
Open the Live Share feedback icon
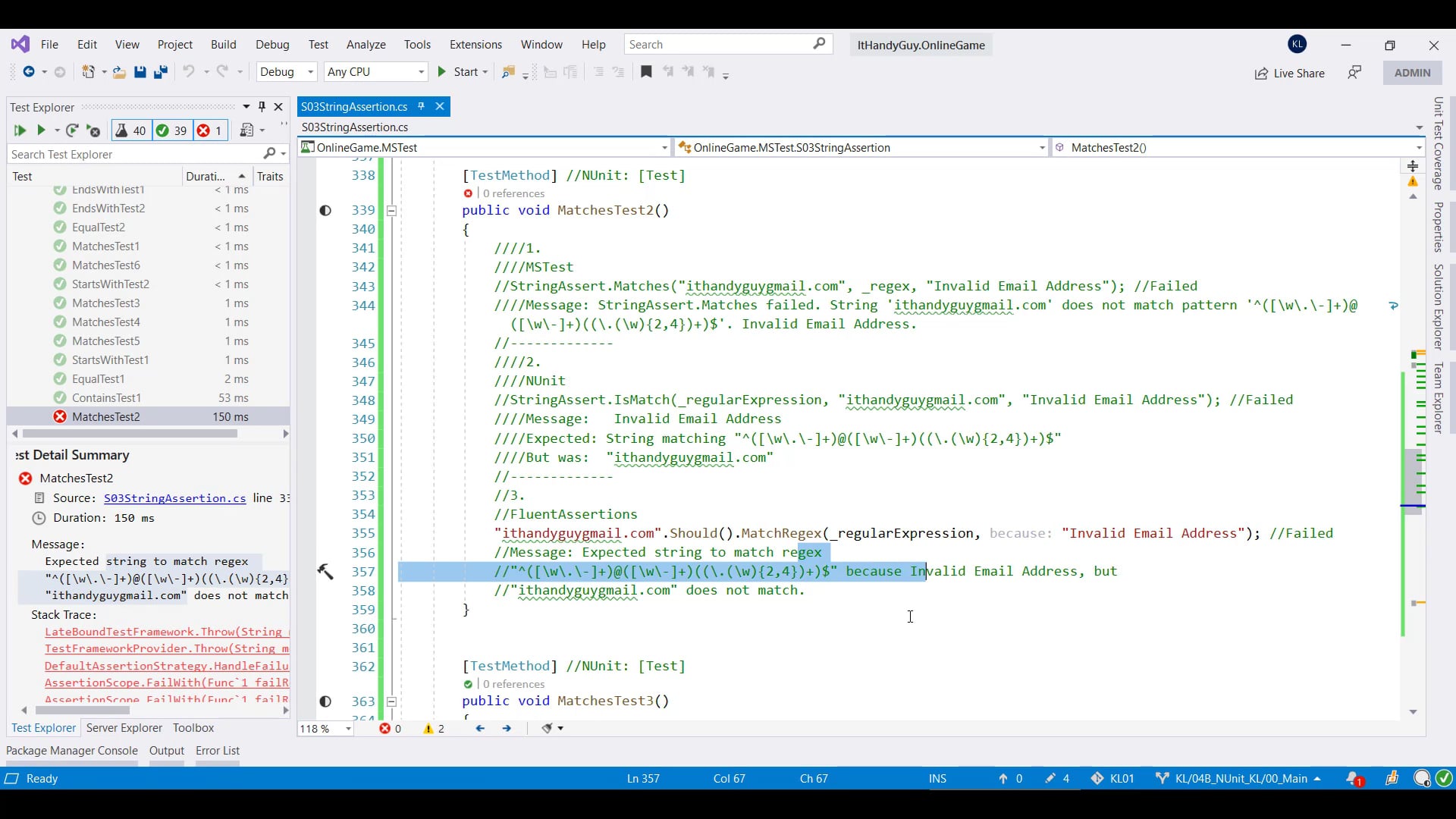click(1354, 73)
